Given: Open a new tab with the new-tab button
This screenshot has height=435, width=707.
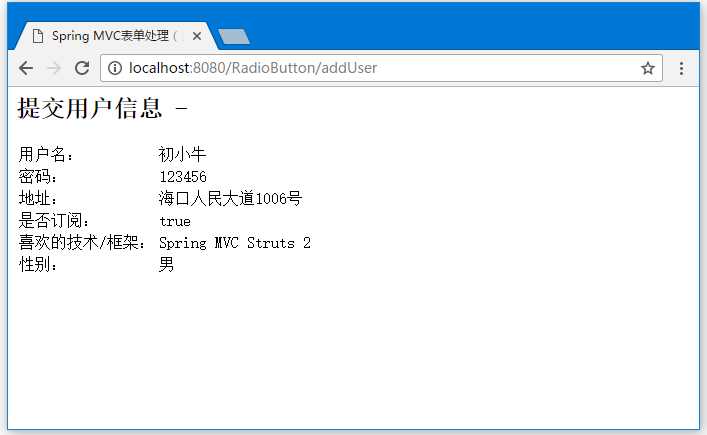Looking at the screenshot, I should (233, 37).
